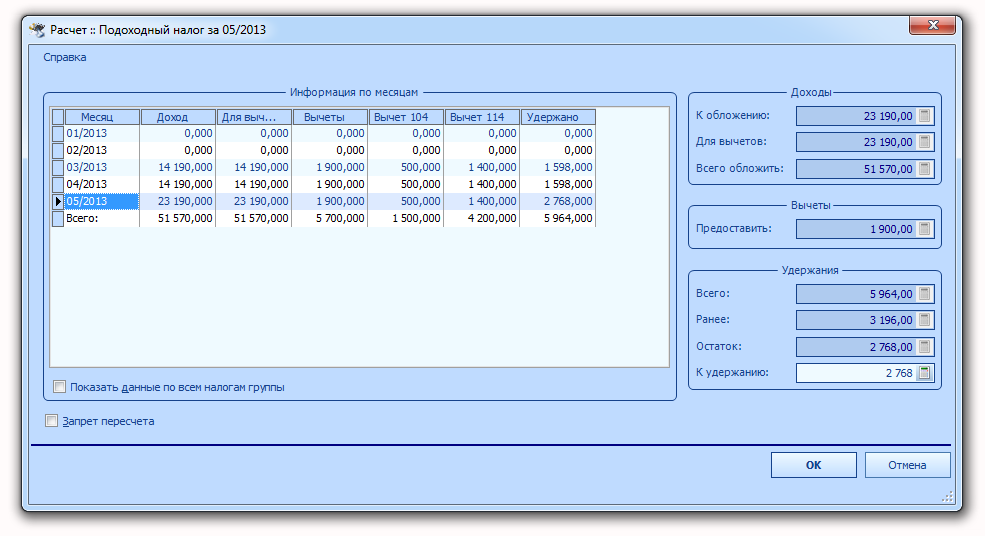985x536 pixels.
Task: Select row marker for 02/2013
Action: click(57, 150)
